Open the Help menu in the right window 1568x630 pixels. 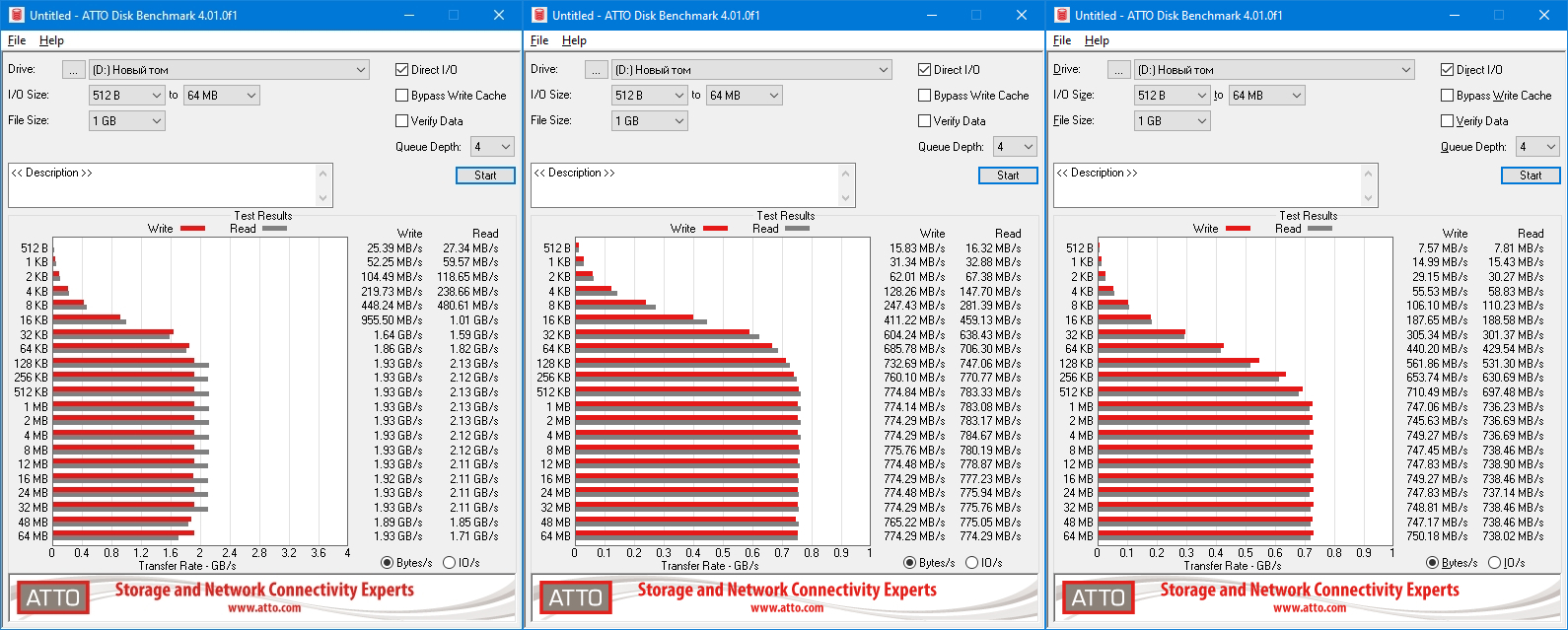click(1097, 40)
